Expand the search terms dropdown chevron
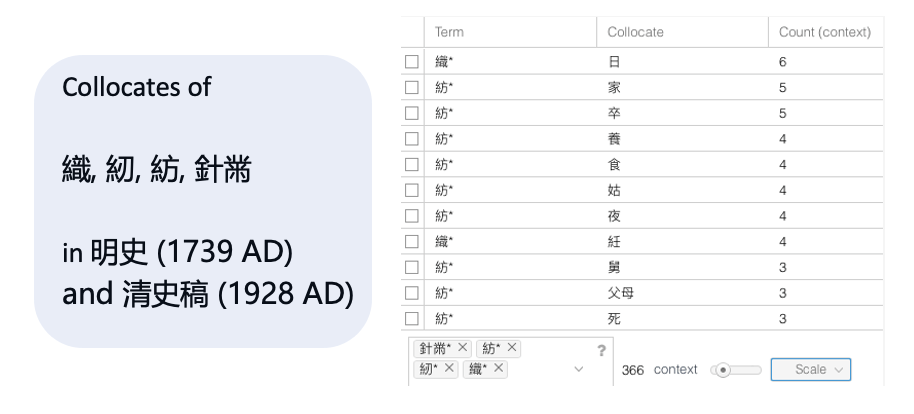Screen dimensions: 914x414 579,370
